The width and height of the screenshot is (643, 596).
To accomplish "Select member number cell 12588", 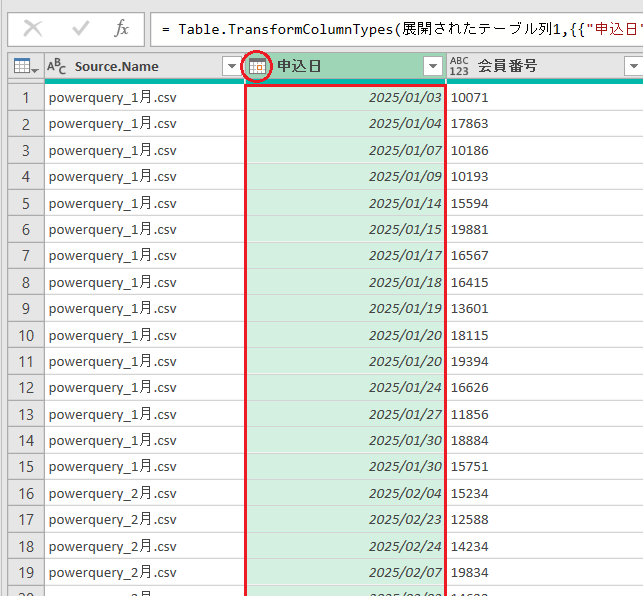I will [x=545, y=520].
